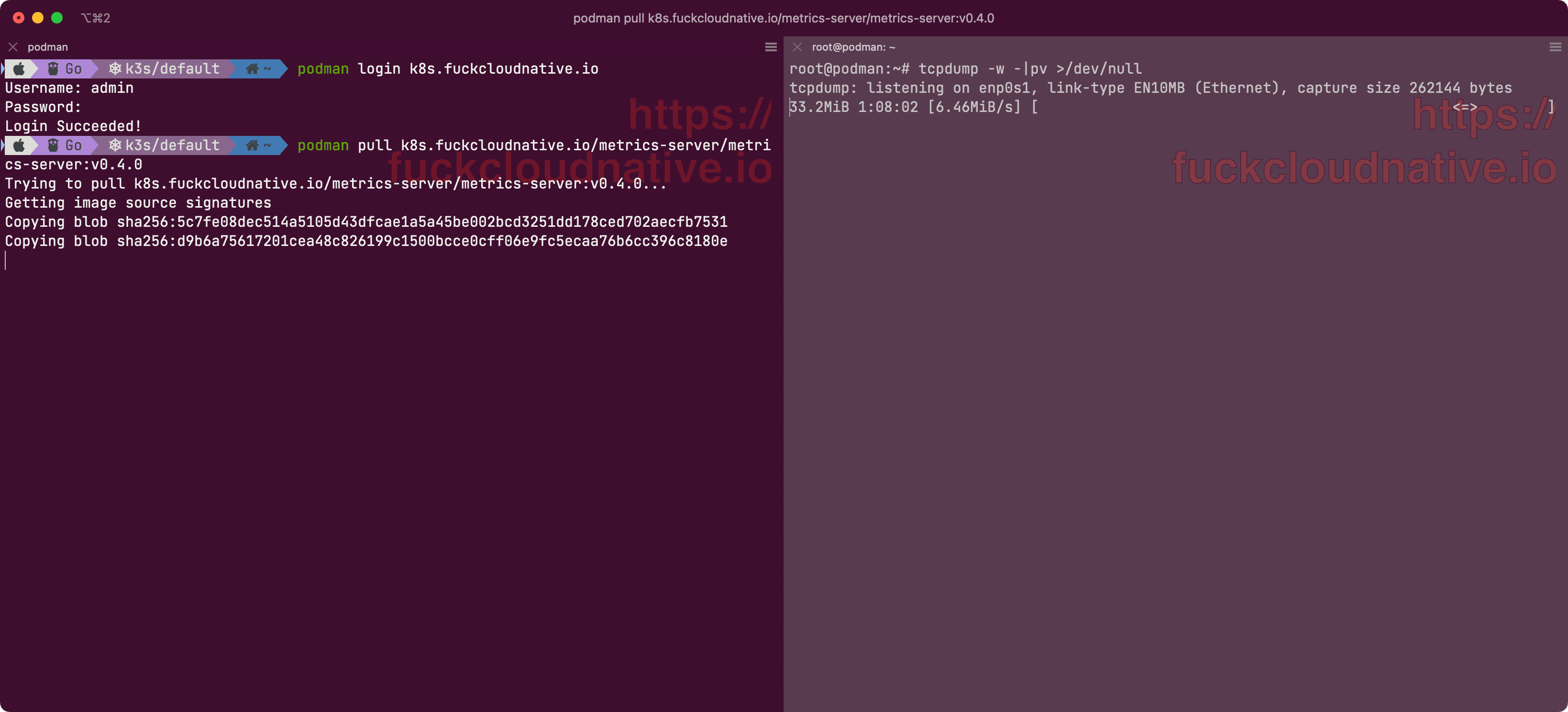Click the k3s/default kubernetes segment in first prompt
The width and height of the screenshot is (1568, 712).
164,69
